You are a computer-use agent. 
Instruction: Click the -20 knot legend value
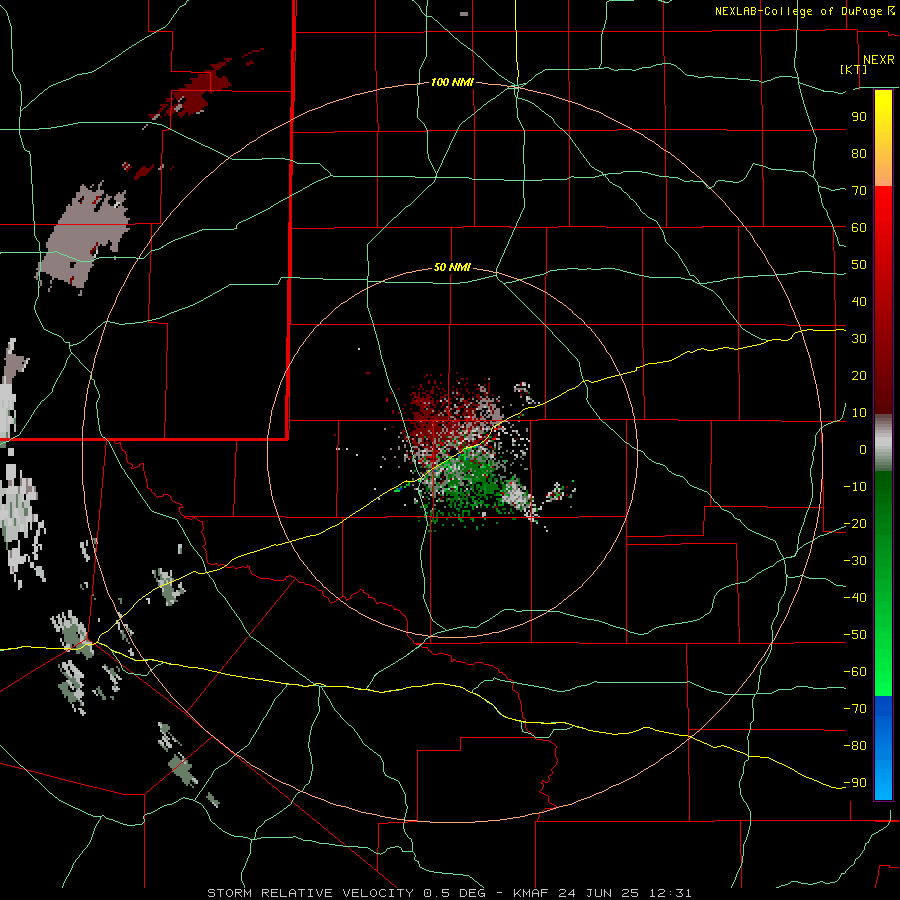[x=855, y=524]
